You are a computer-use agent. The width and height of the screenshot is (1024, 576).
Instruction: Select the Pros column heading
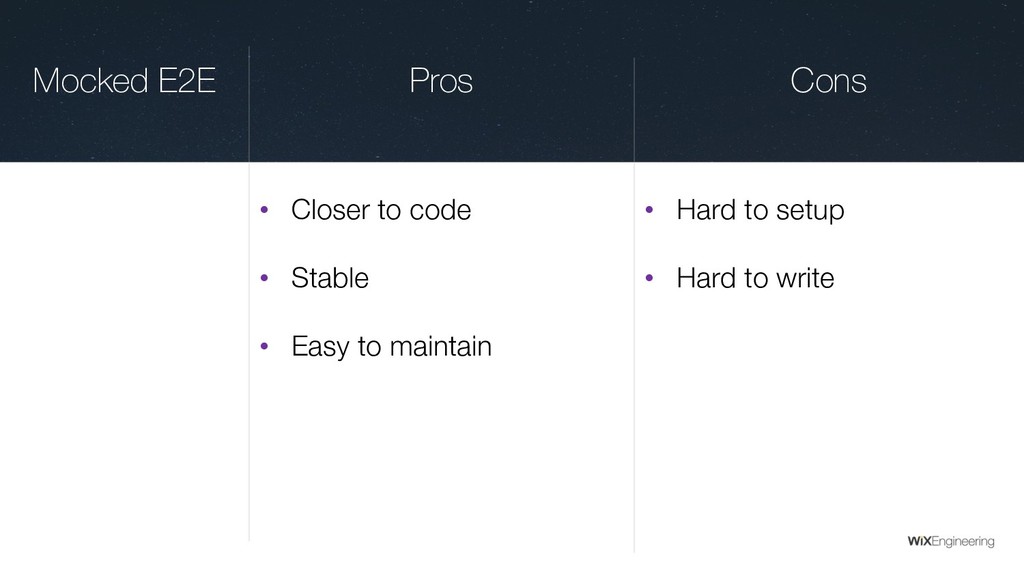coord(441,81)
